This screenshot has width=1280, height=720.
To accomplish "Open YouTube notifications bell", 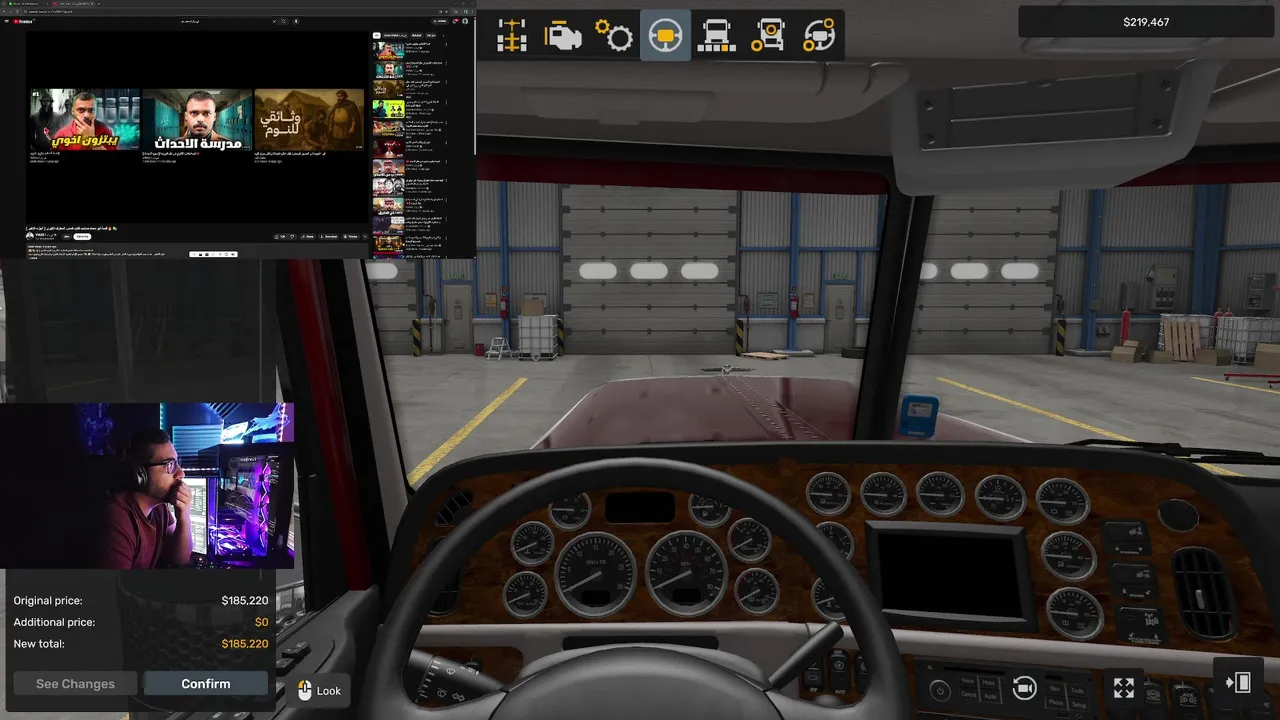I will (x=455, y=21).
